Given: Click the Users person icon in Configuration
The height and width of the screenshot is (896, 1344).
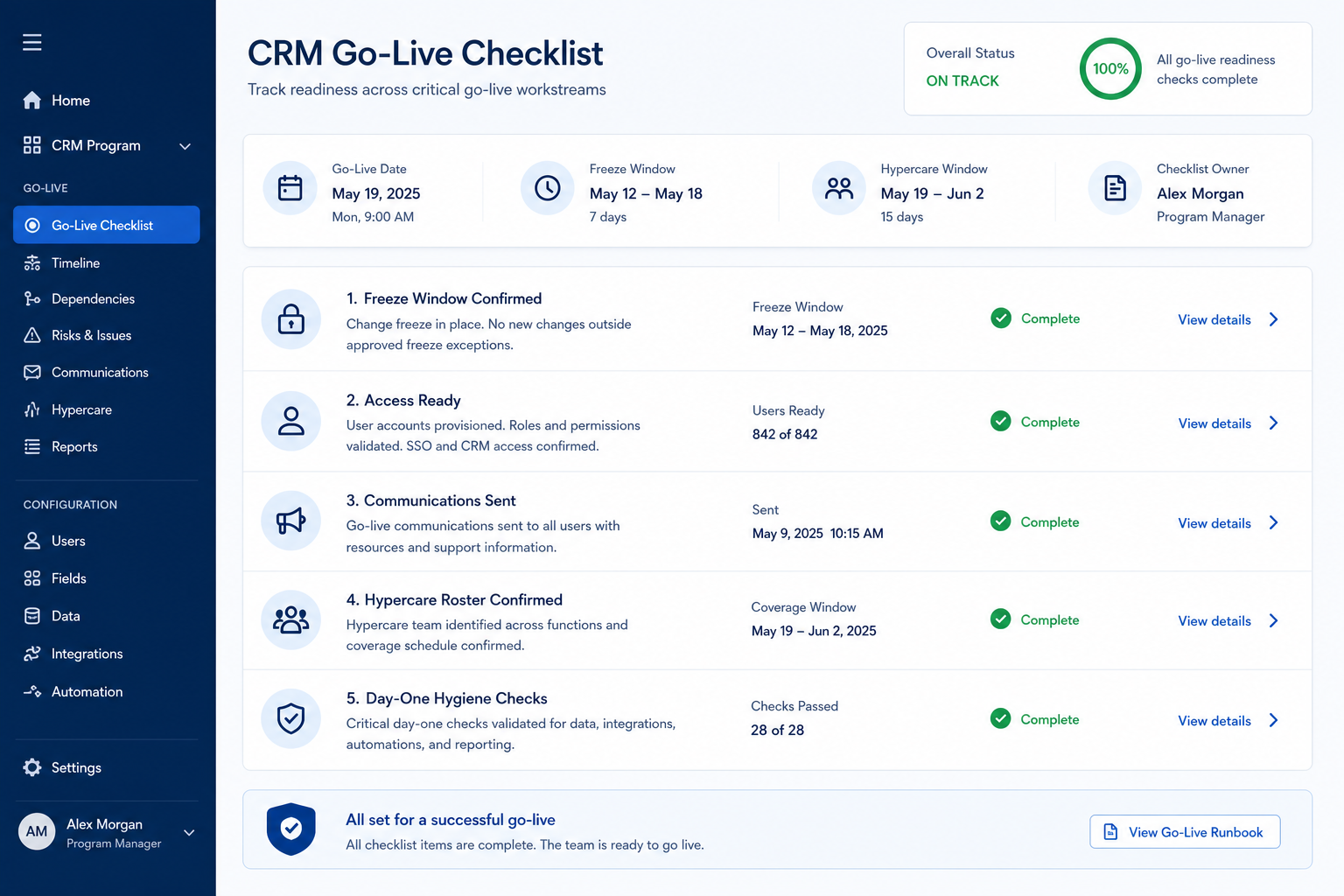Looking at the screenshot, I should click(32, 541).
